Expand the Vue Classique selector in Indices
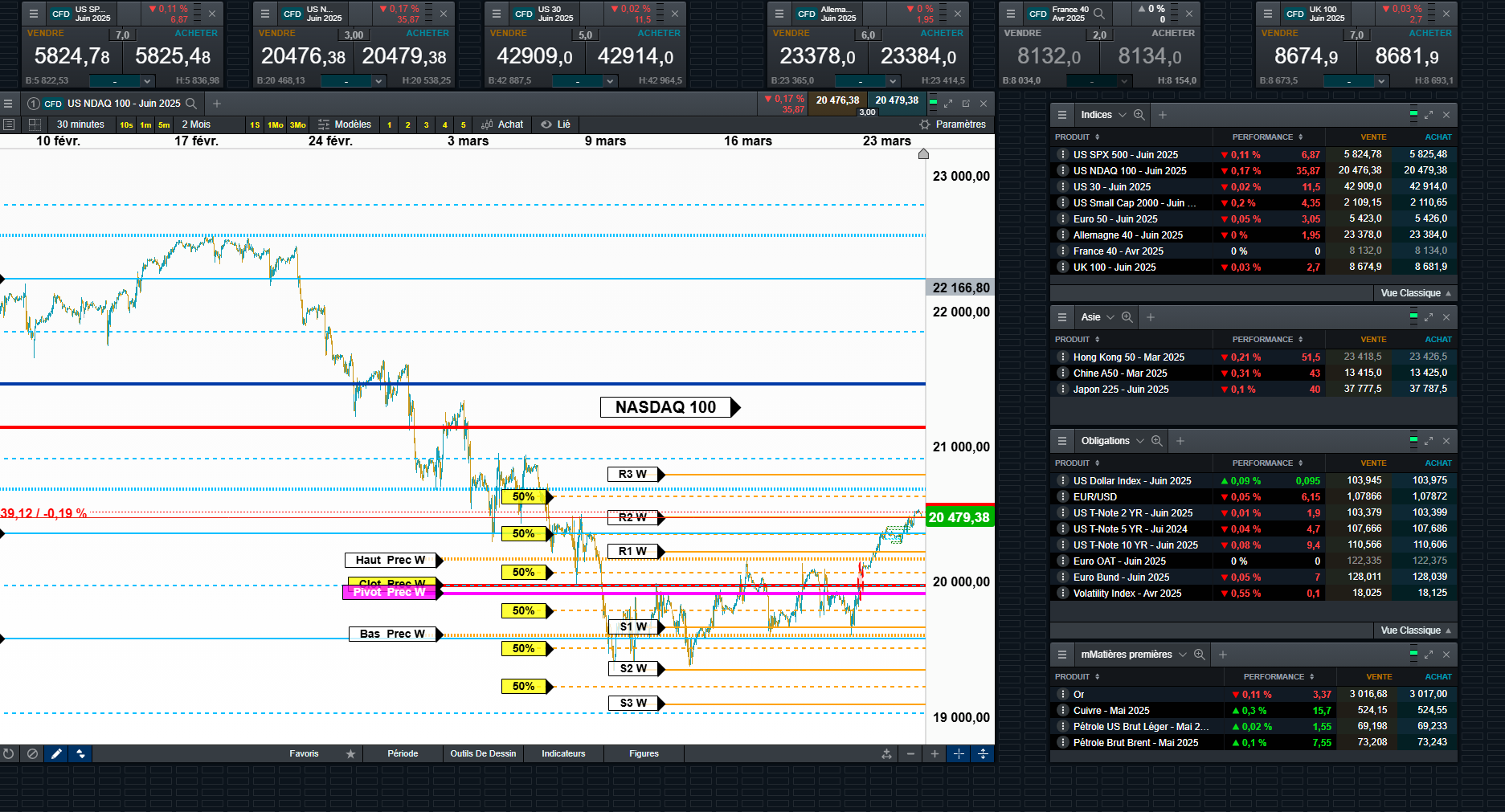 pos(1416,293)
